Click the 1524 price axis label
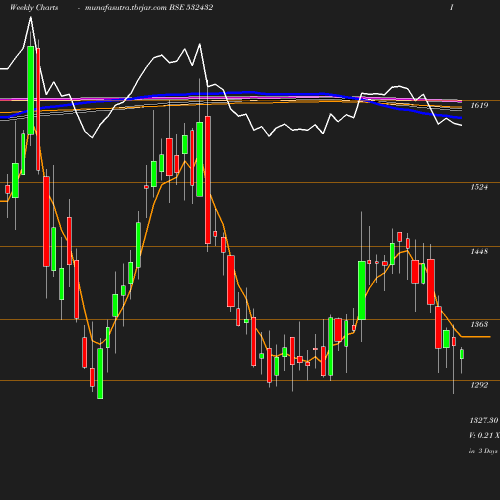Screen dimensions: 500x500 pyautogui.click(x=479, y=187)
